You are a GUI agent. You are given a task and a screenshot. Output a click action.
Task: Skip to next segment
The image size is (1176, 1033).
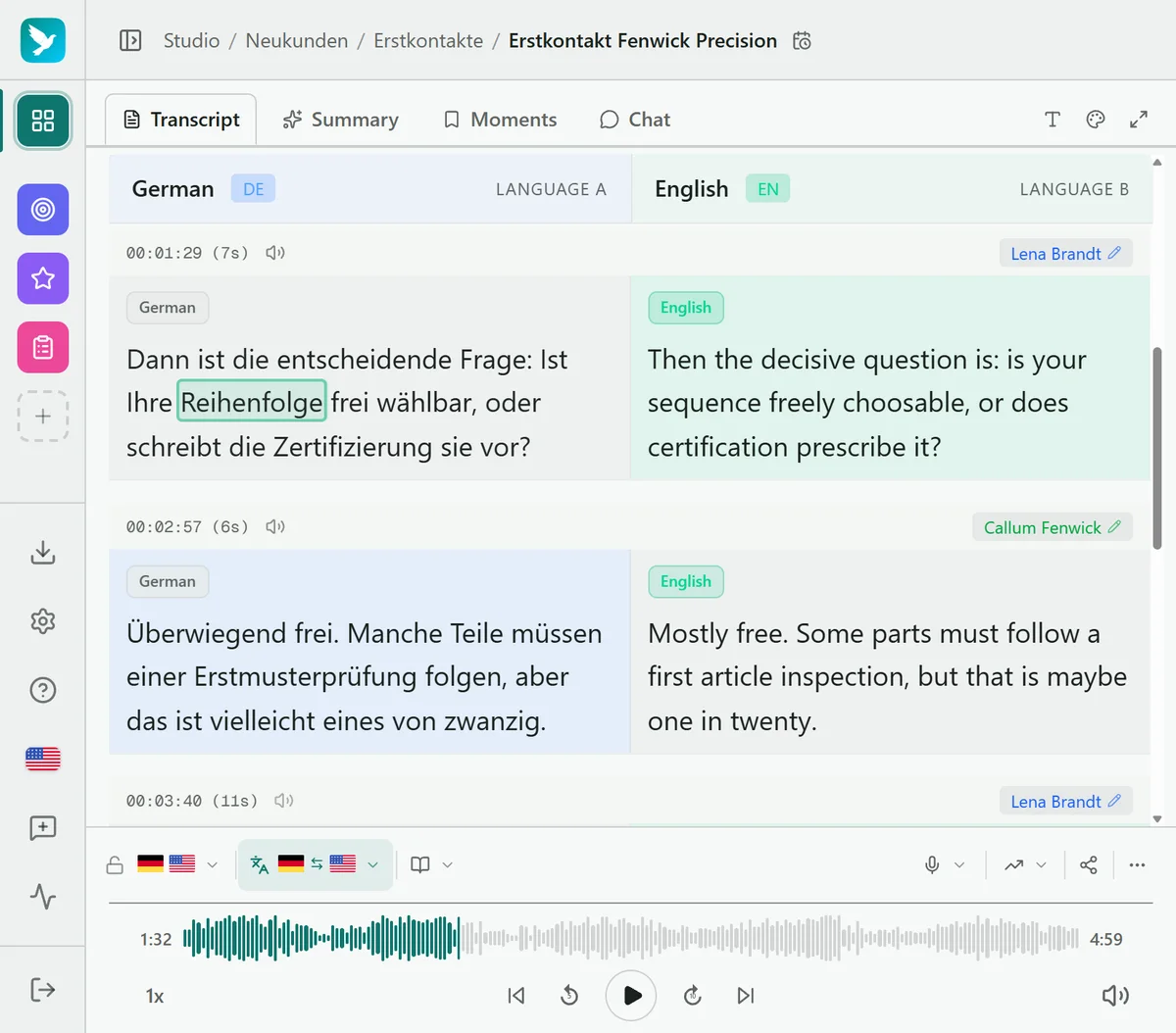tap(746, 996)
